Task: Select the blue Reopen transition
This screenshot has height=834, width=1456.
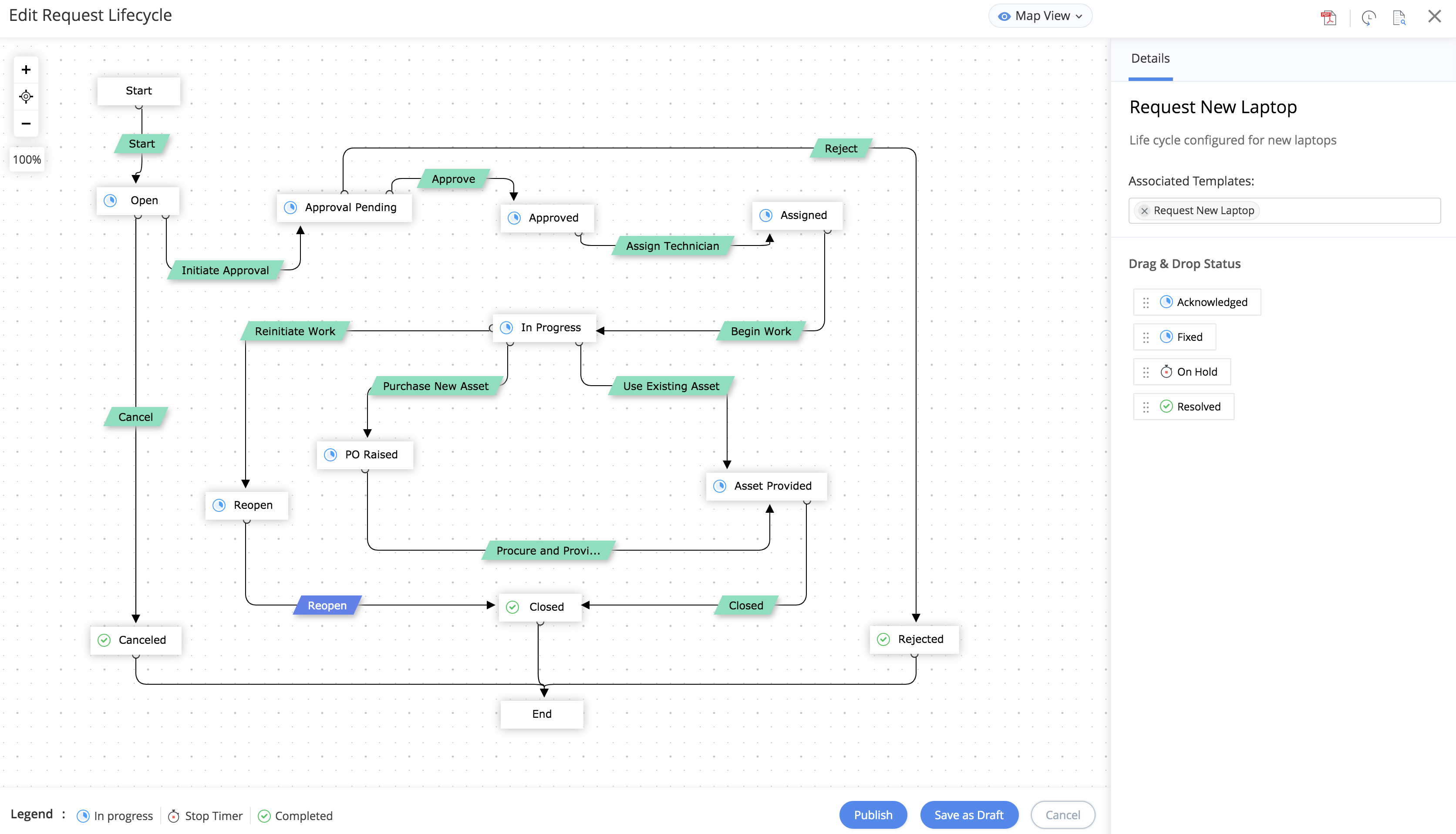Action: tap(327, 605)
